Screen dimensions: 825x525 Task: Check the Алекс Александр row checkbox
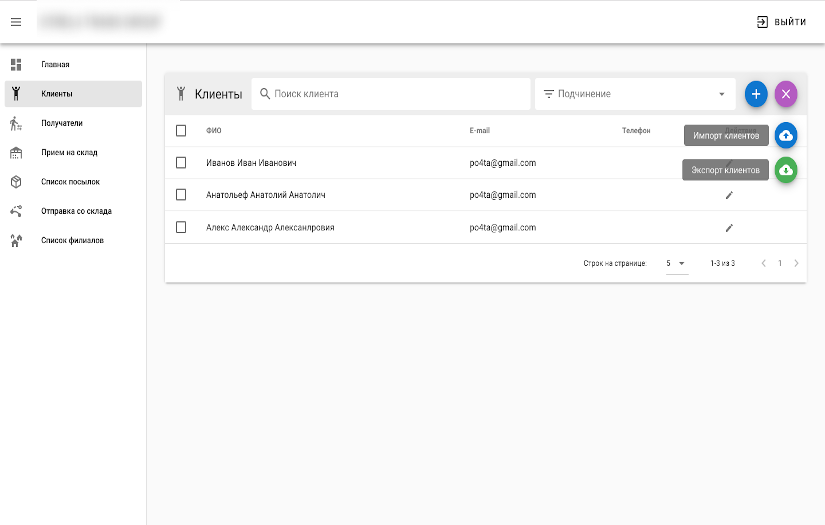click(181, 227)
